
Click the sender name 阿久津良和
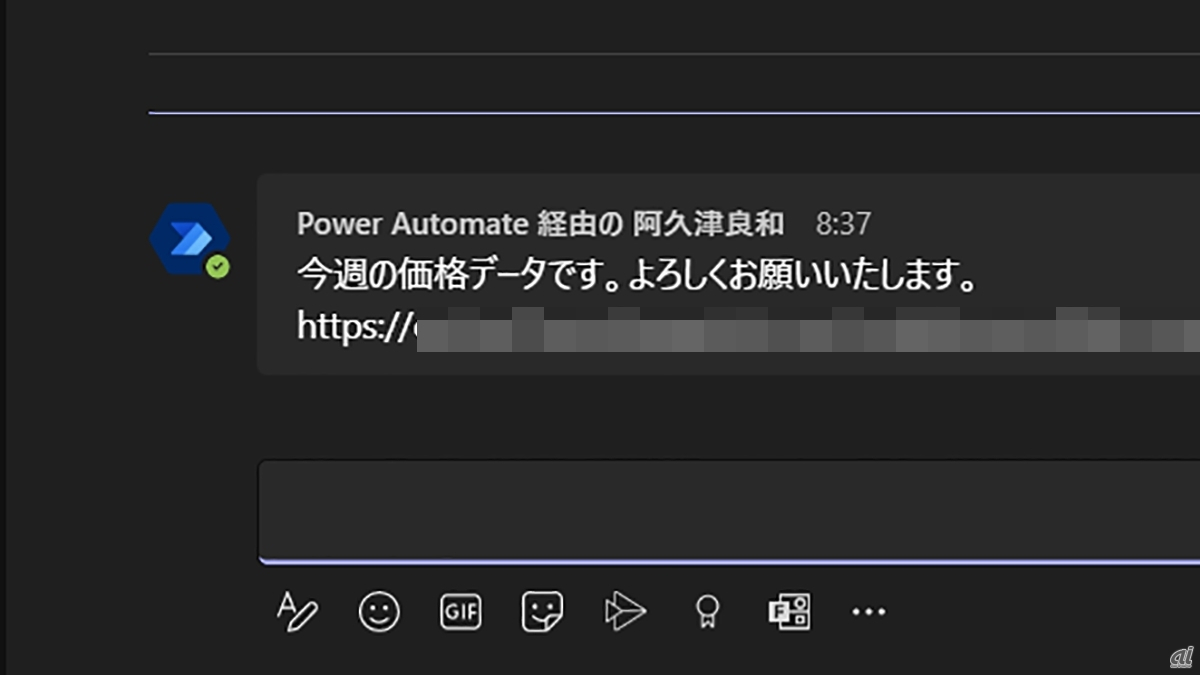708,224
